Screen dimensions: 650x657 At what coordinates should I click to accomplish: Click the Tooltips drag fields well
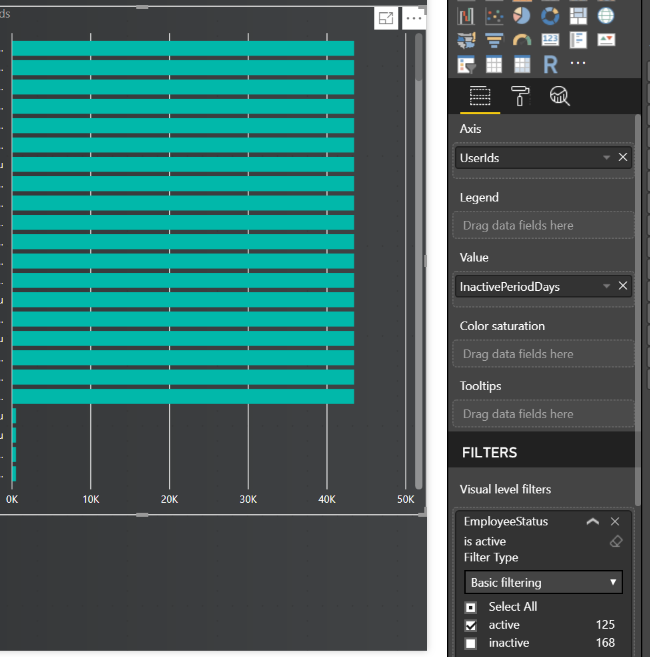pyautogui.click(x=544, y=414)
